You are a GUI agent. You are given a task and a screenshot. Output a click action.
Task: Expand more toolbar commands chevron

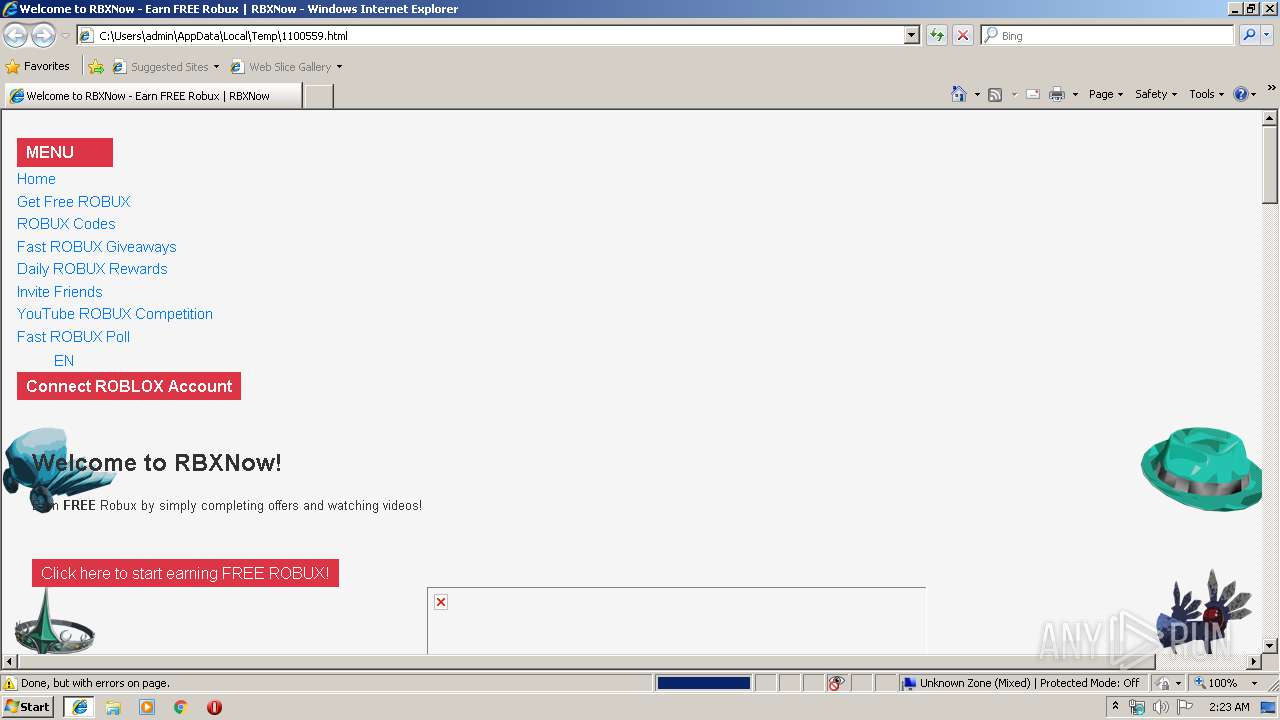tap(1271, 88)
